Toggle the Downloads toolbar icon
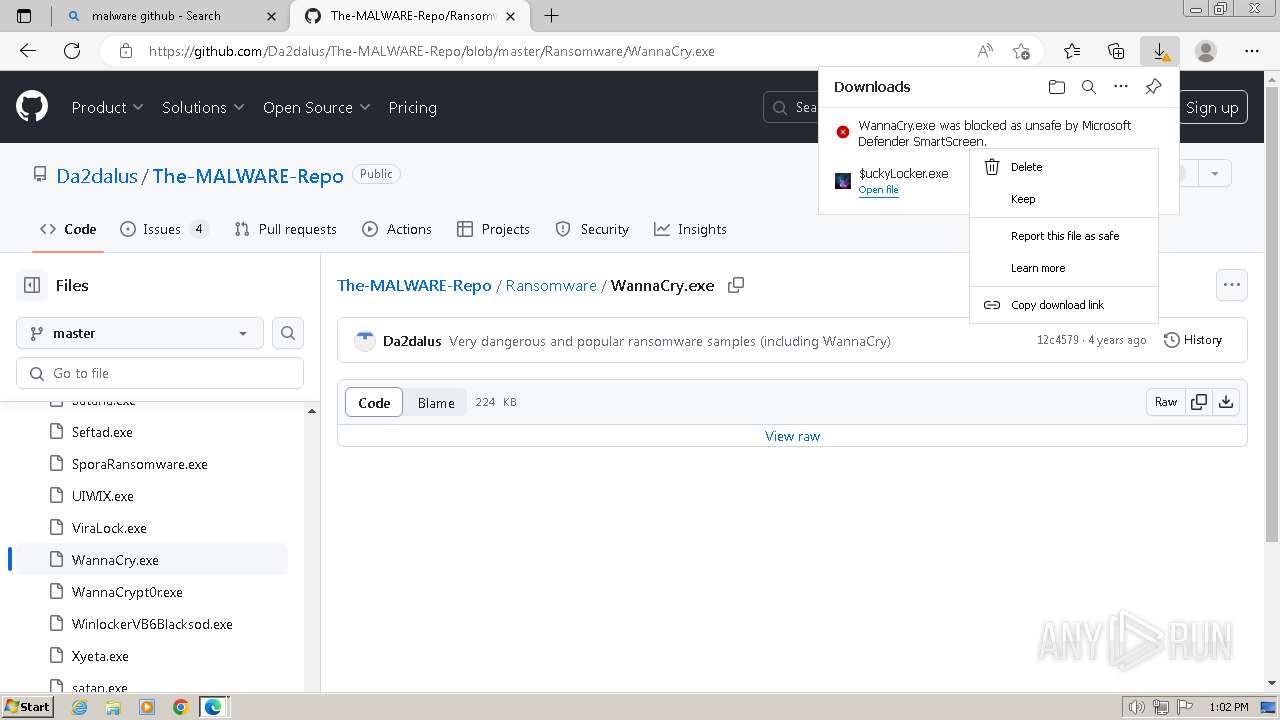The height and width of the screenshot is (720, 1280). pyautogui.click(x=1160, y=51)
